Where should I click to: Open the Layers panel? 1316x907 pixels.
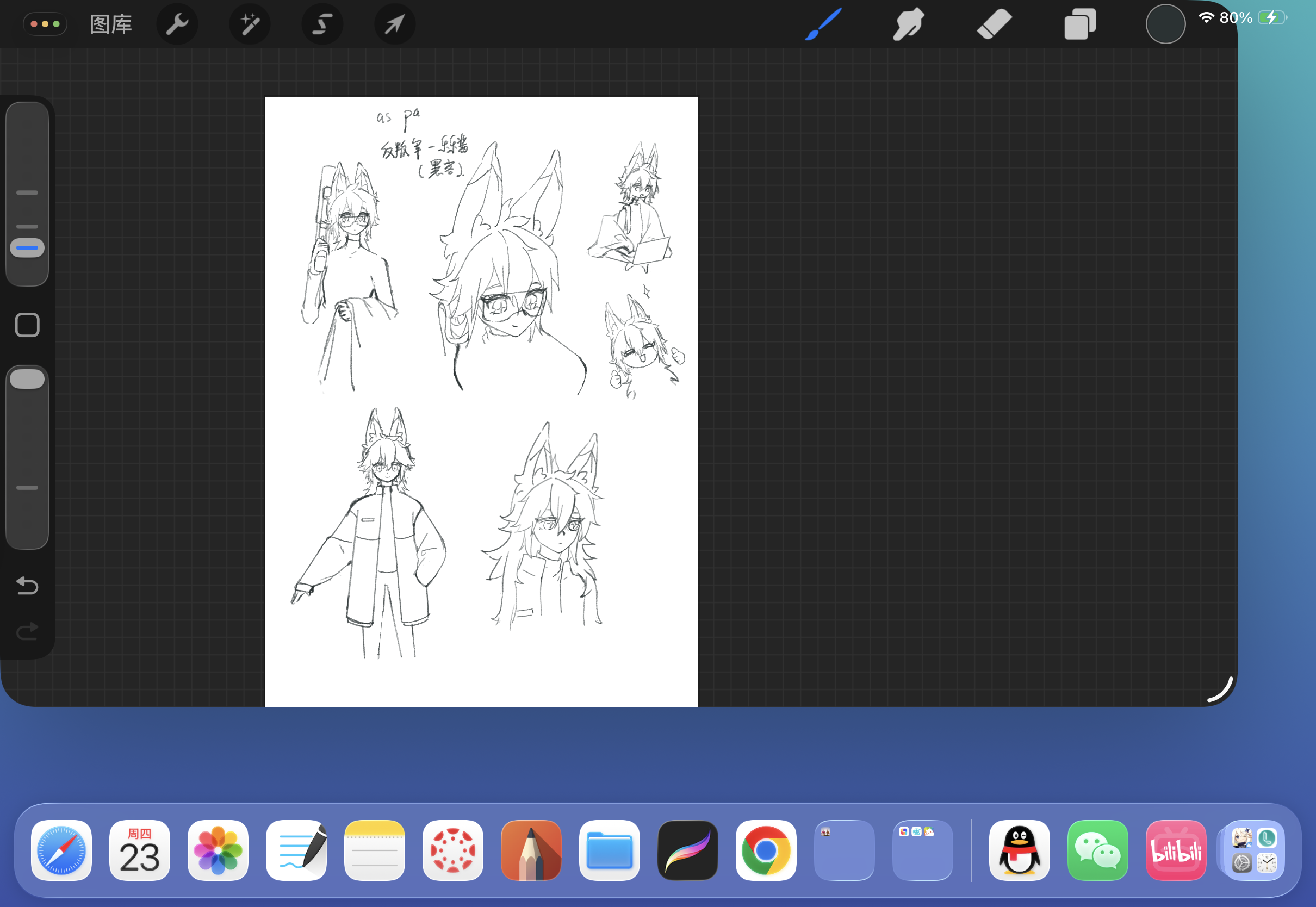(1079, 24)
